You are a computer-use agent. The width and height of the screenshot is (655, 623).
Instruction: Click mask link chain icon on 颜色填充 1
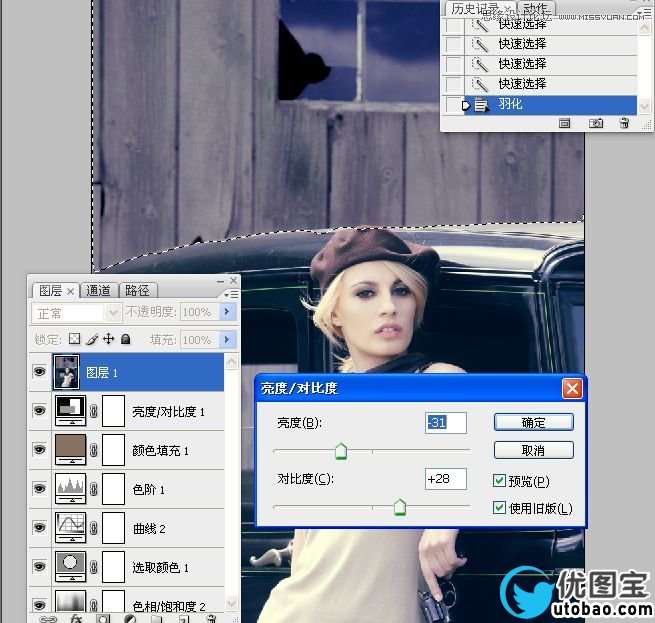(94, 450)
